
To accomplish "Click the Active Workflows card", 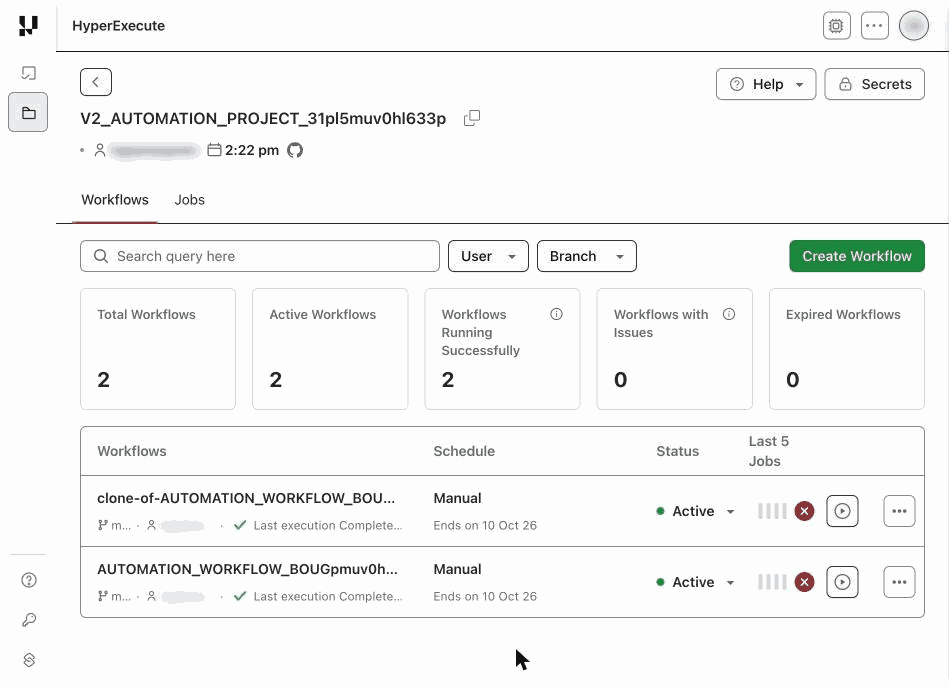I will tap(330, 349).
